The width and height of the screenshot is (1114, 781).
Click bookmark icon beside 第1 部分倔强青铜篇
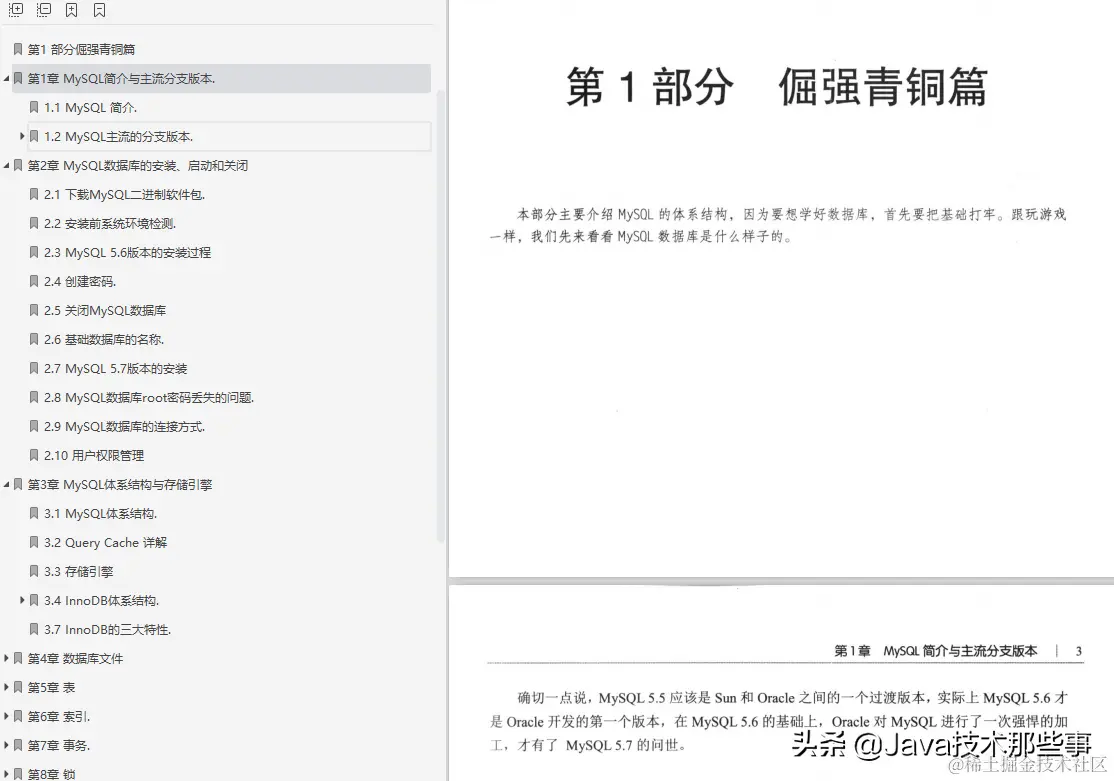(x=18, y=49)
